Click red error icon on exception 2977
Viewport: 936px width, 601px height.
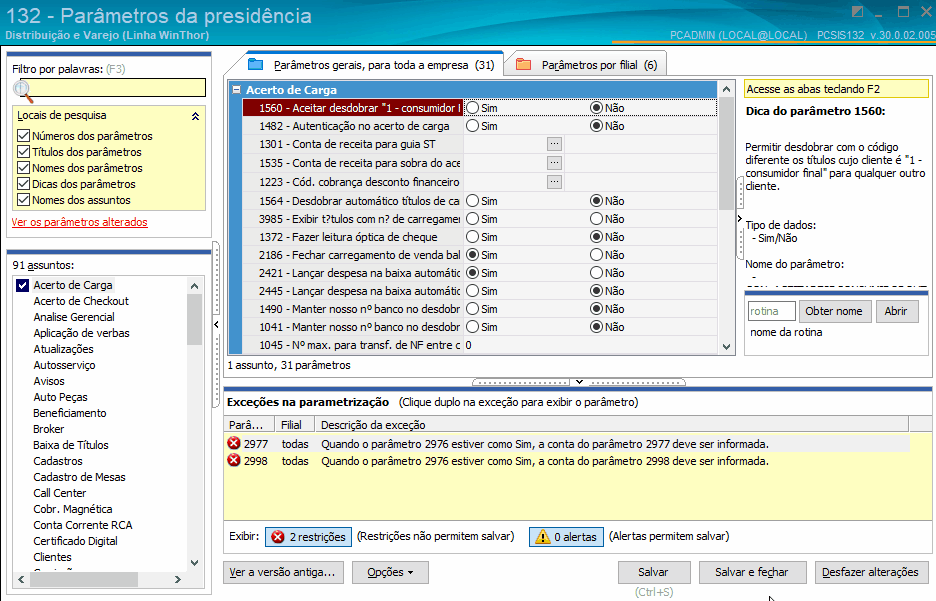[x=234, y=443]
